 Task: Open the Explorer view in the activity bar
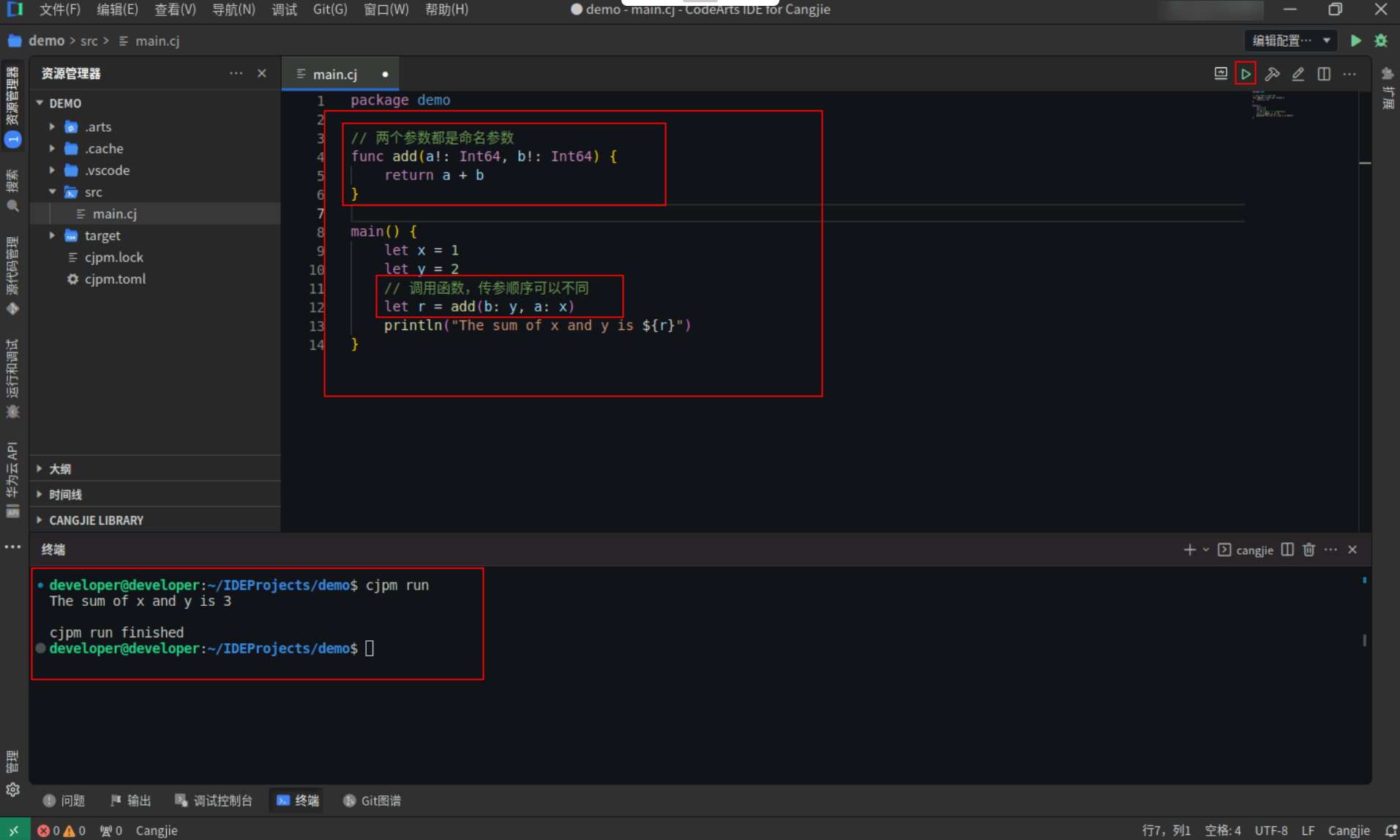click(x=12, y=106)
